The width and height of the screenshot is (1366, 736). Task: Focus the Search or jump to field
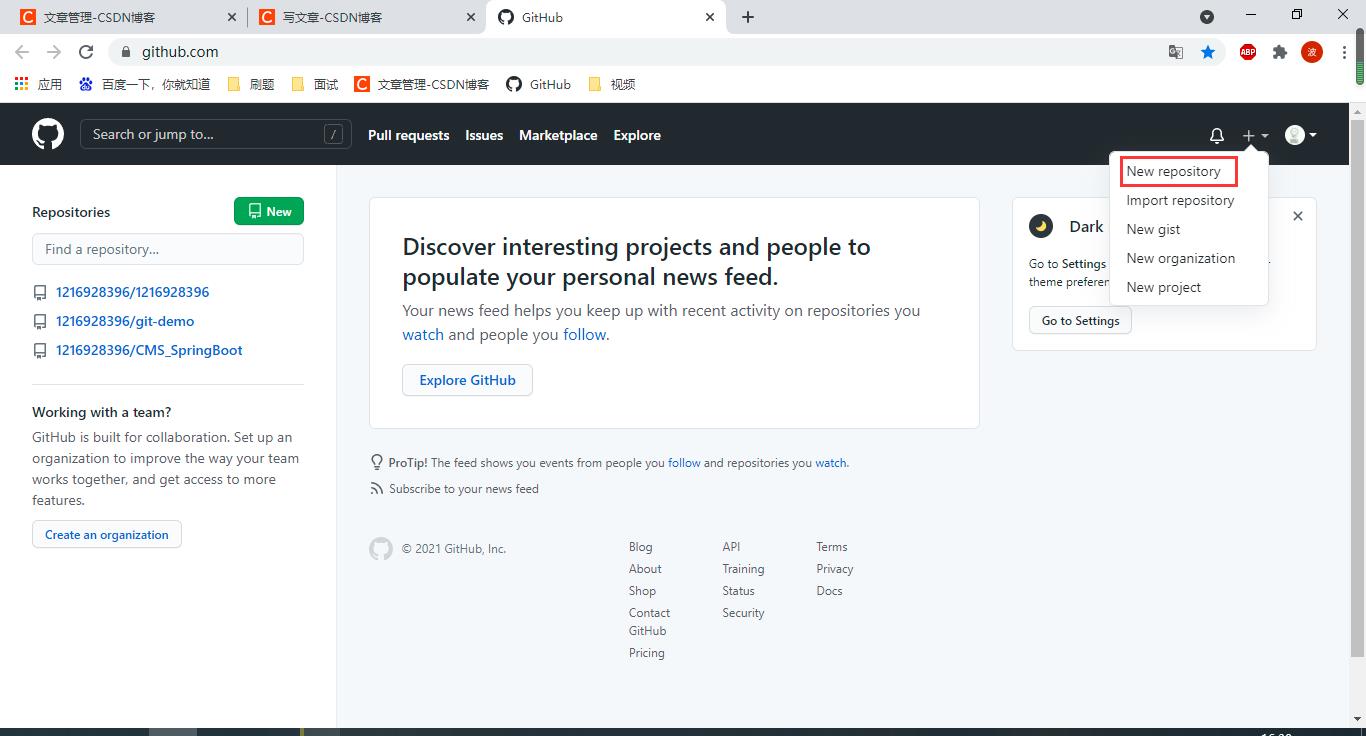coord(215,134)
